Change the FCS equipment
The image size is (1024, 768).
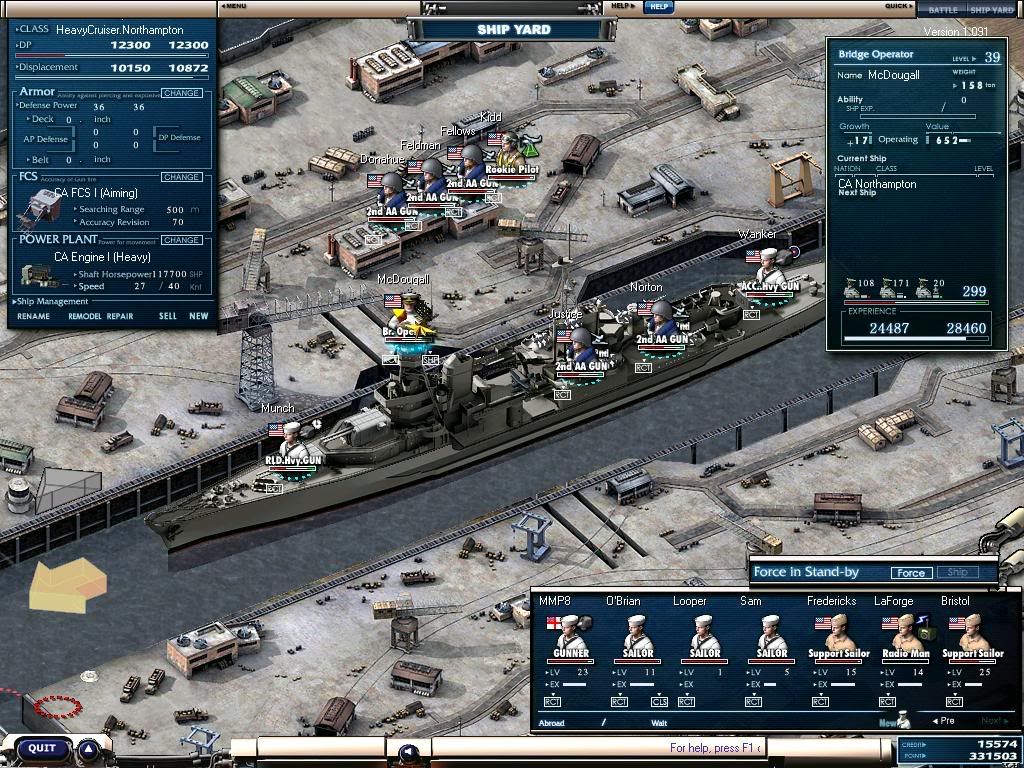[x=181, y=177]
